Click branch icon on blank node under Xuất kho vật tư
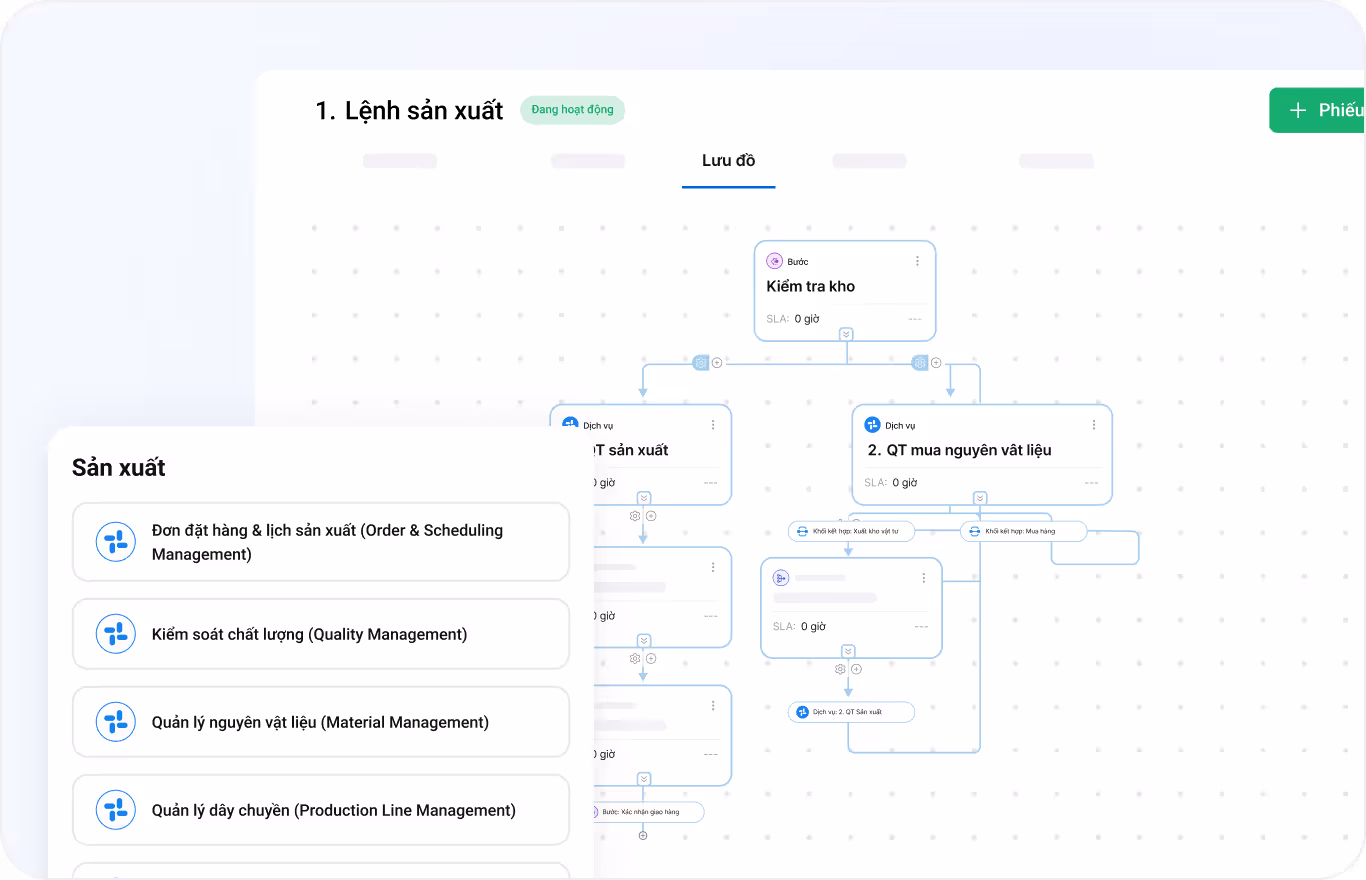This screenshot has height=880, width=1366. 781,578
